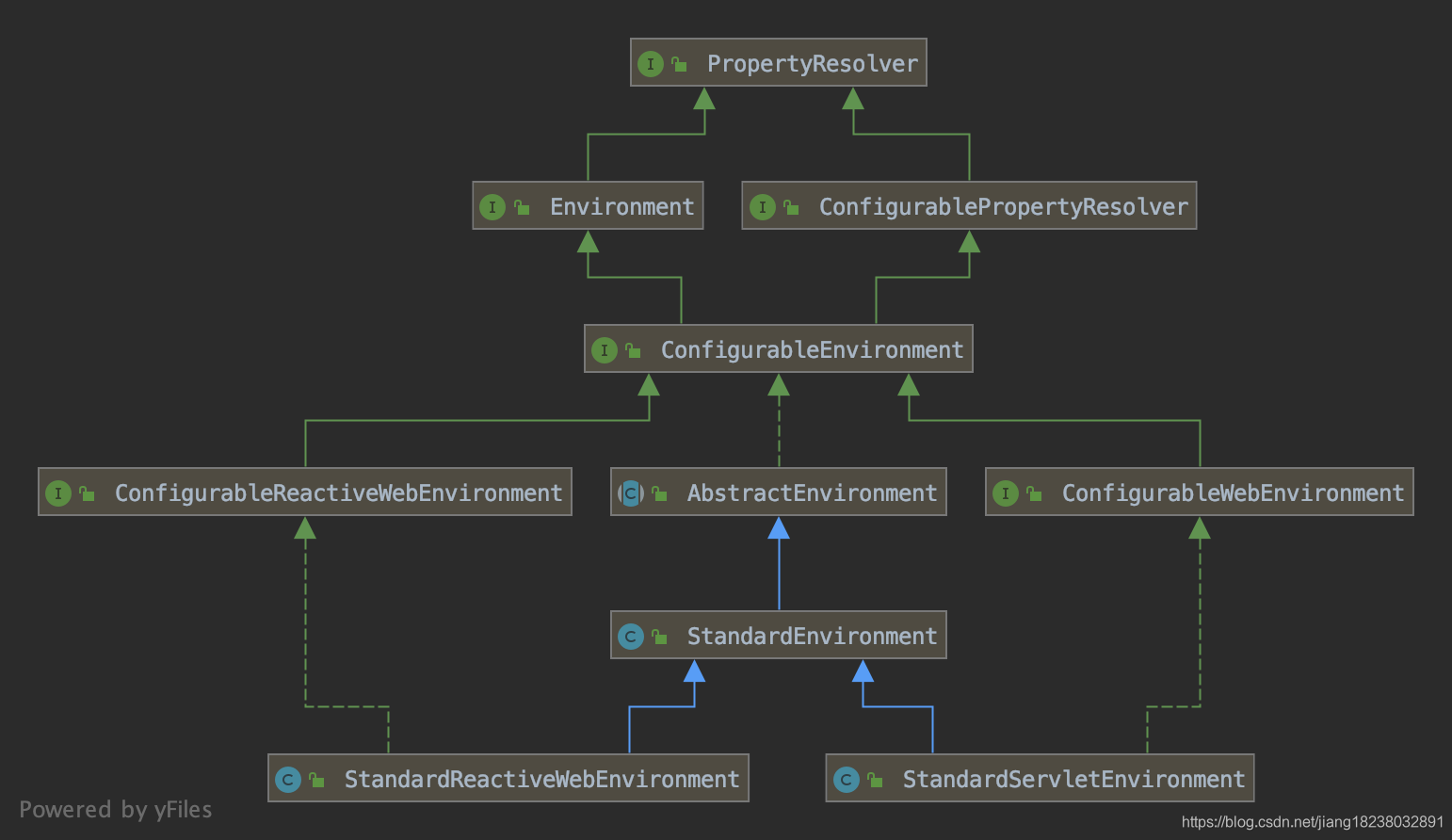
Task: Click the interface icon on ConfigurablePropertyResolver node
Action: (x=763, y=207)
